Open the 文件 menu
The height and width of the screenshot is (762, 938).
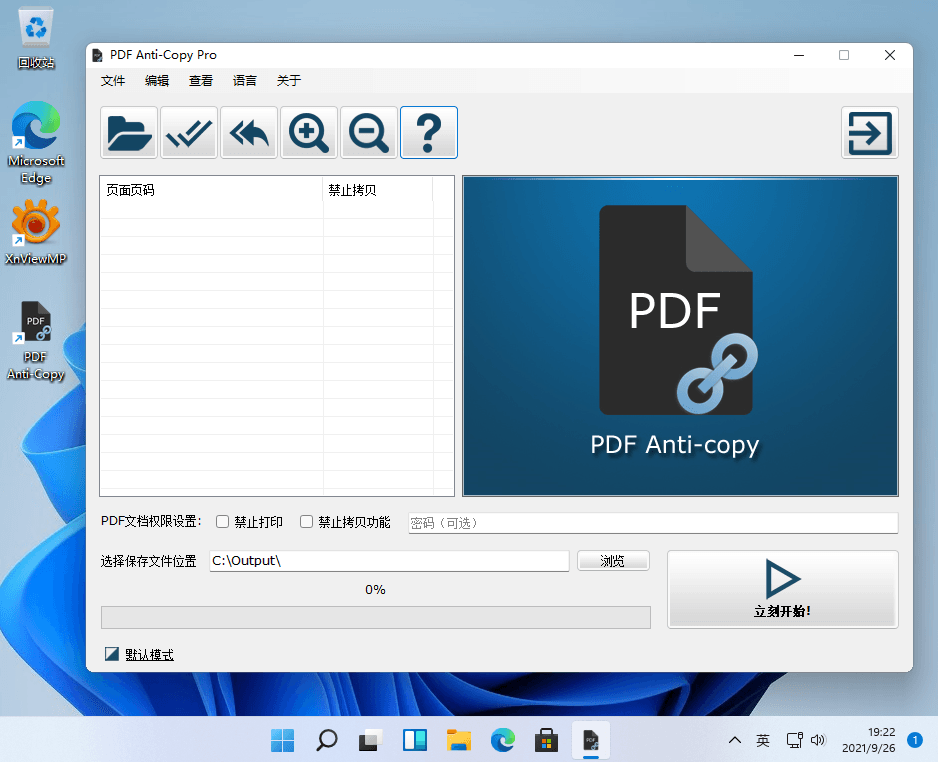click(113, 80)
